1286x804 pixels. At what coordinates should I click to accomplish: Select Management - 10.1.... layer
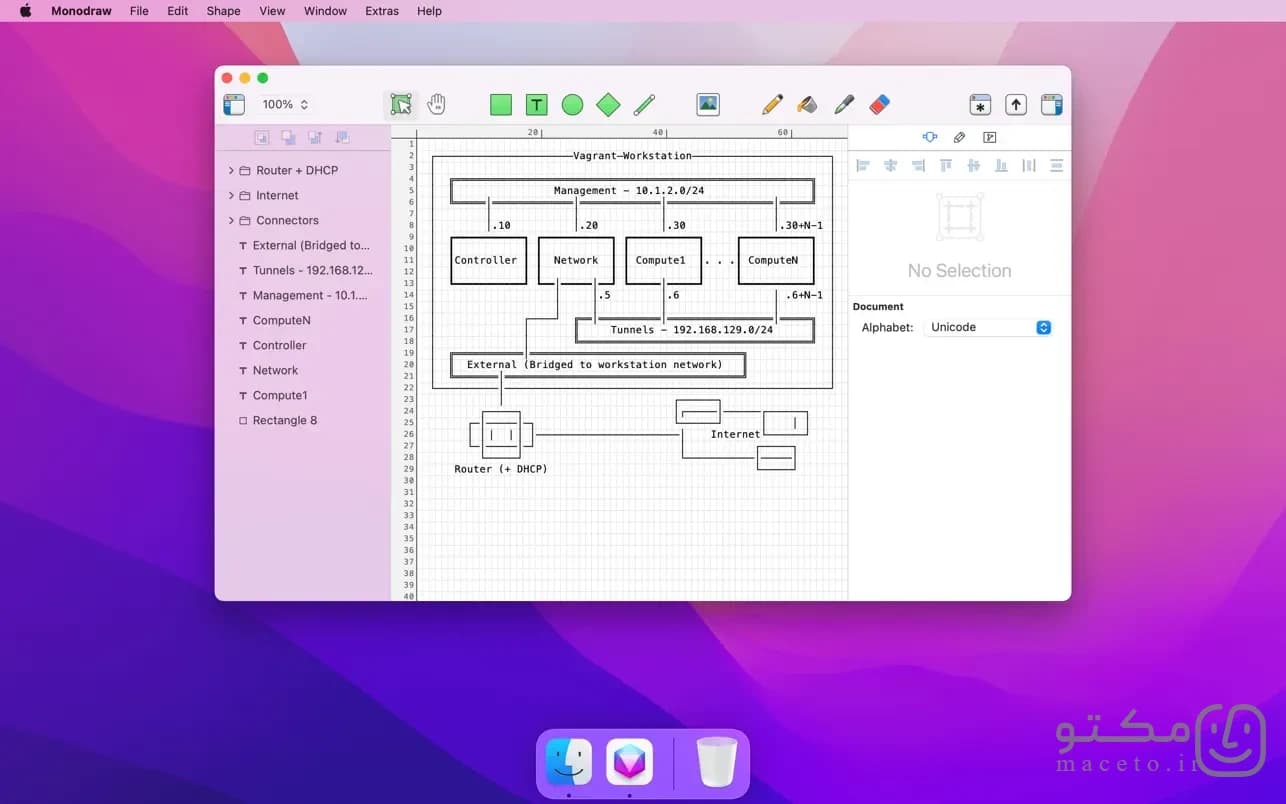click(x=303, y=295)
